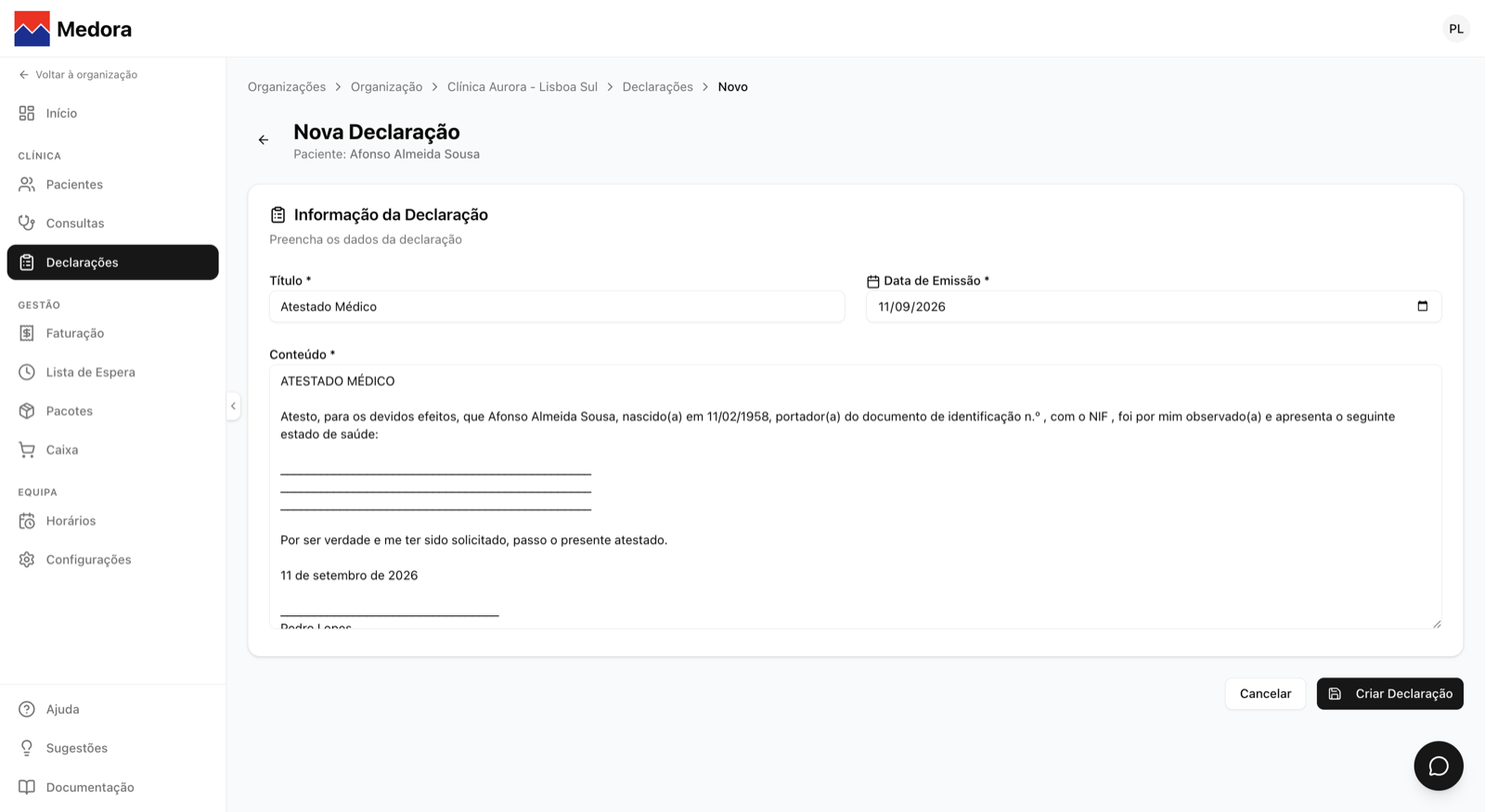
Task: Open Pacotes in the sidebar
Action: [x=113, y=411]
